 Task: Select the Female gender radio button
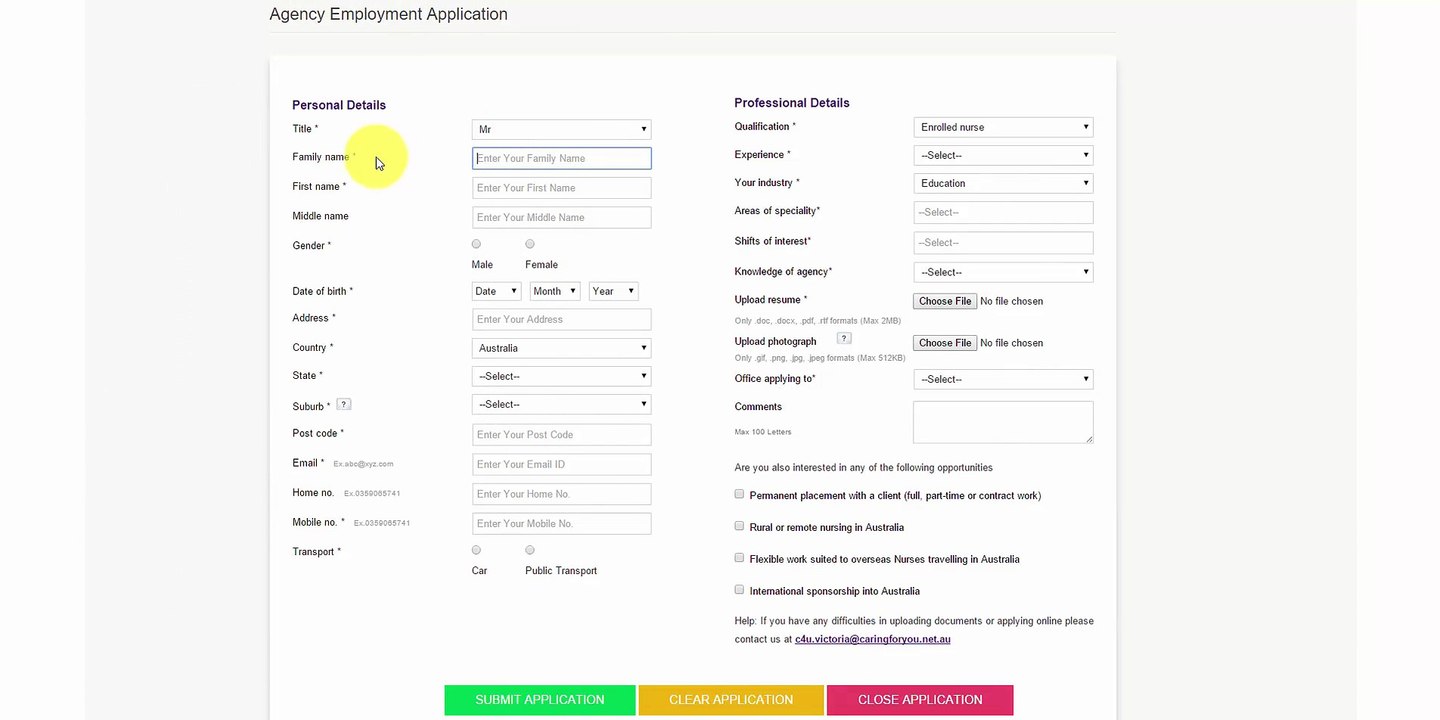click(530, 244)
